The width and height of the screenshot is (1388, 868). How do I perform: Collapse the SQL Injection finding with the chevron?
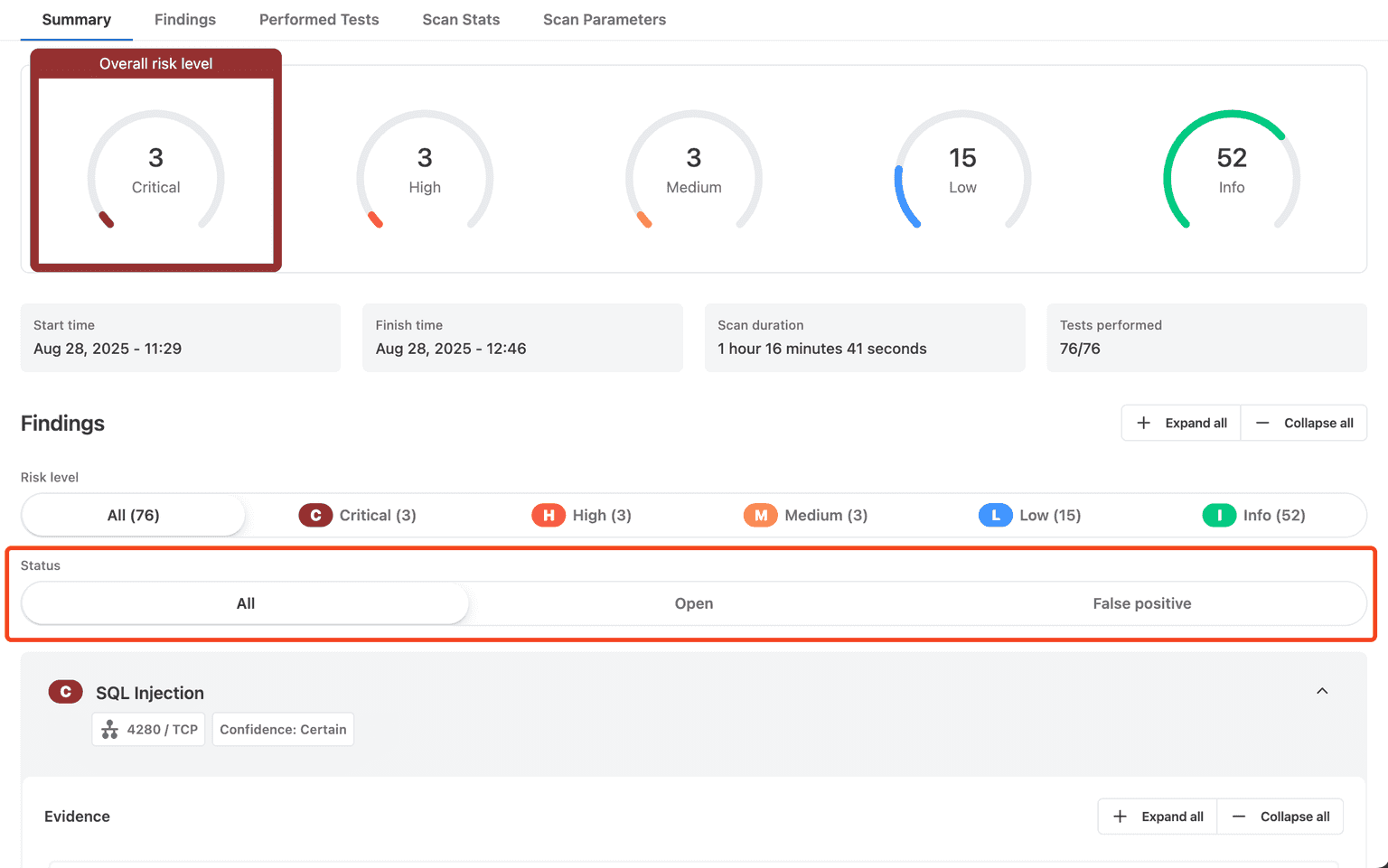click(x=1321, y=691)
